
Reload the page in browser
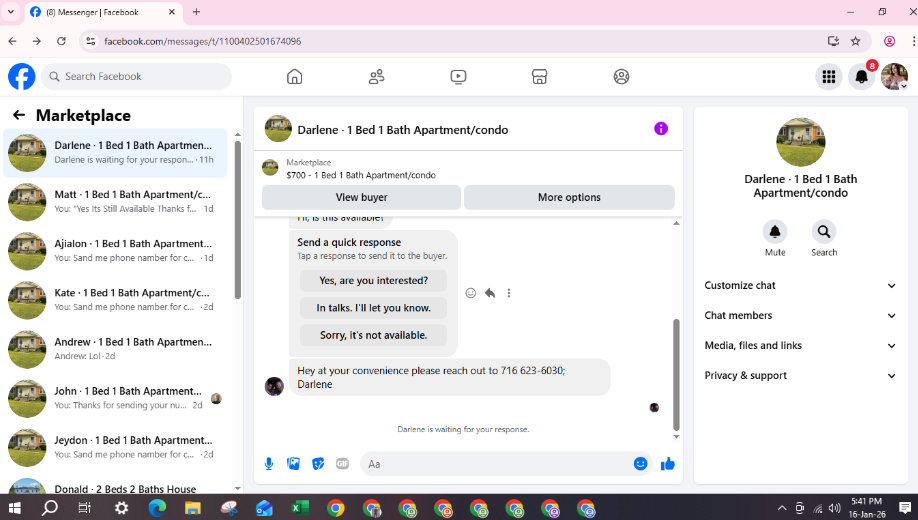[x=61, y=41]
